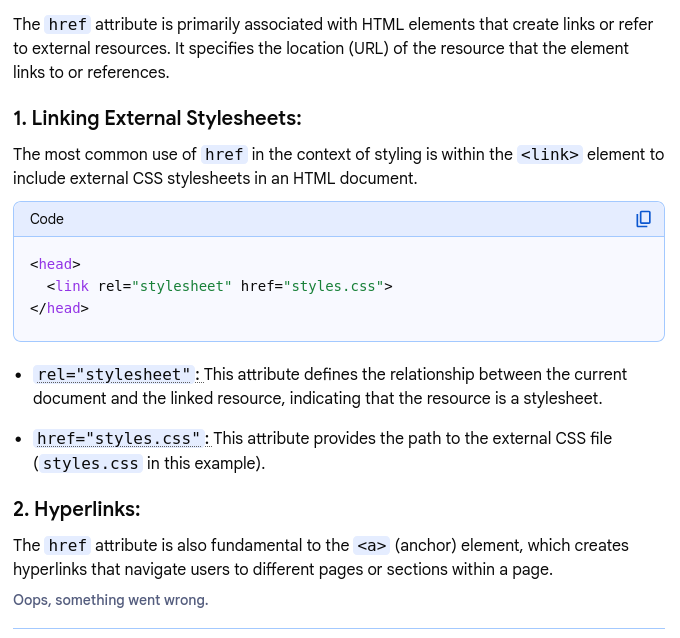Click the word "(anchor)" in the Hyperlinks paragraph
Image resolution: width=680 pixels, height=638 pixels.
(x=427, y=545)
